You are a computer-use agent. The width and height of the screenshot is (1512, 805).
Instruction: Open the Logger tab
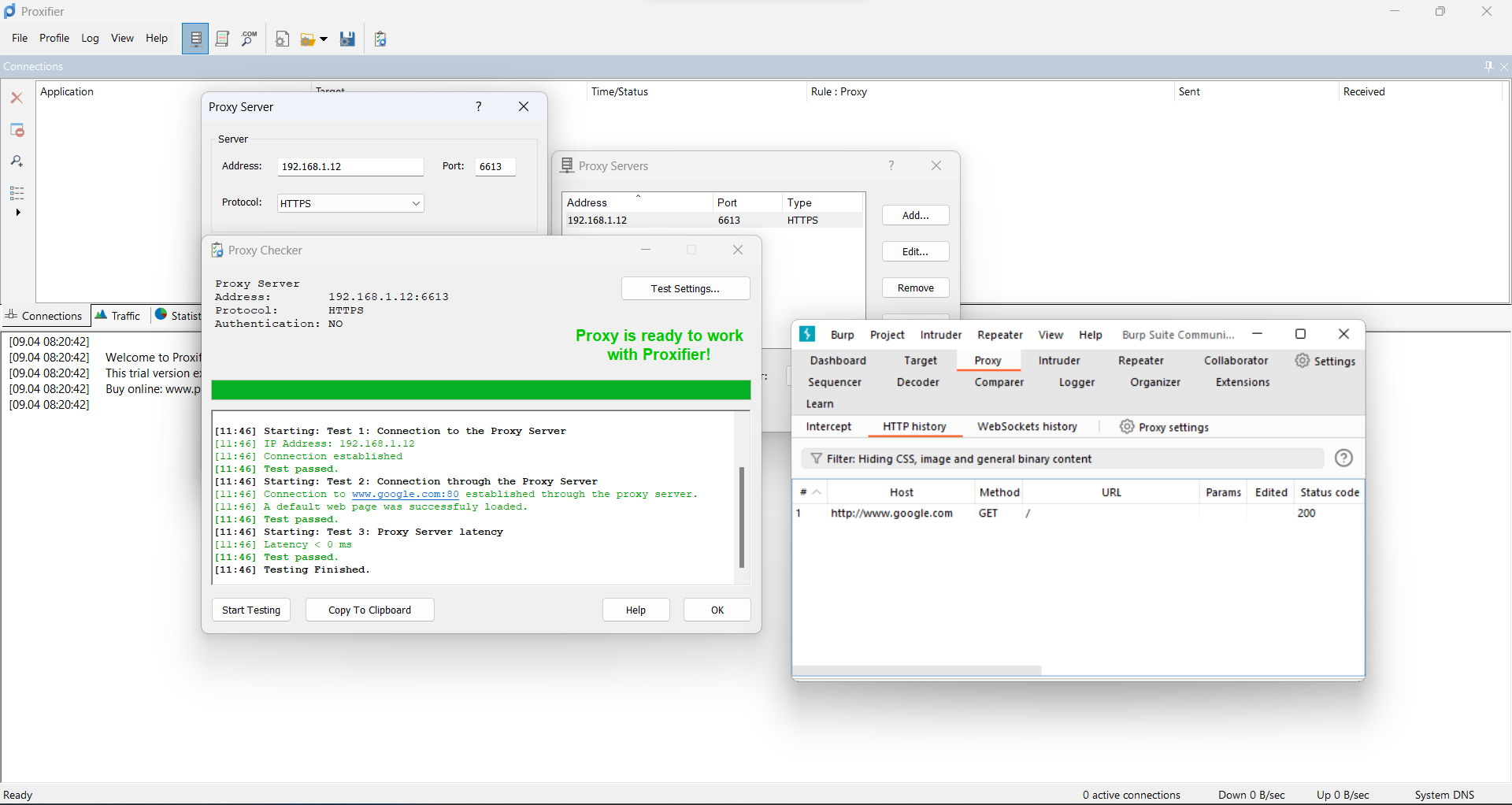tap(1077, 382)
